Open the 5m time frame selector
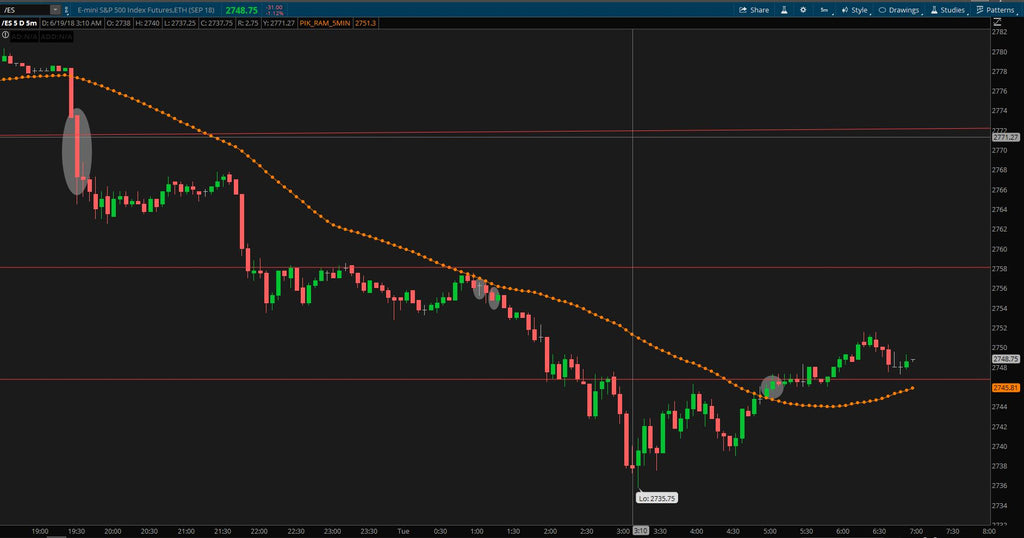Screen dimensions: 1024x538 [825, 10]
